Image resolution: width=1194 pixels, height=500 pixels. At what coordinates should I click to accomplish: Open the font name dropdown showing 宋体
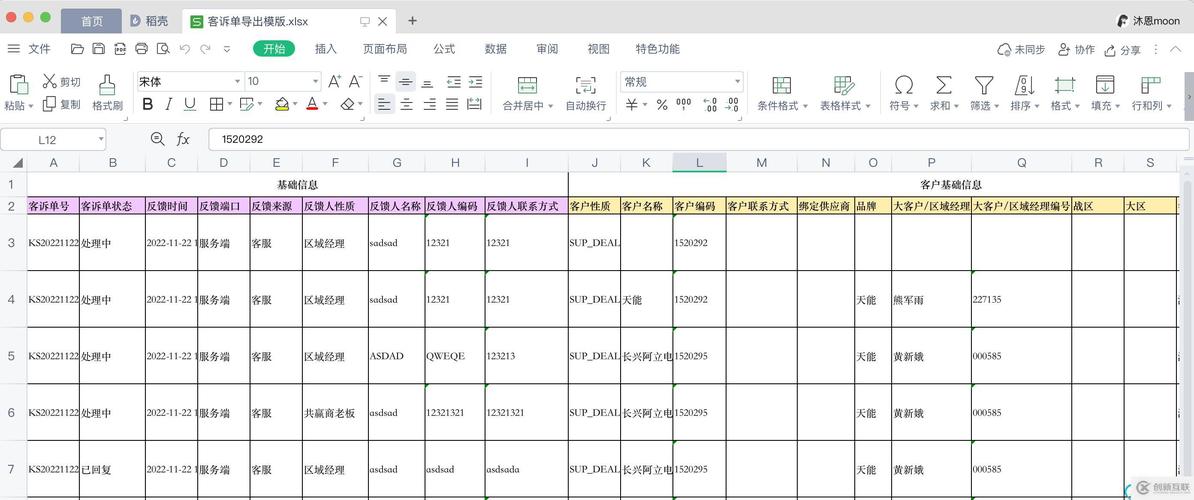click(237, 82)
